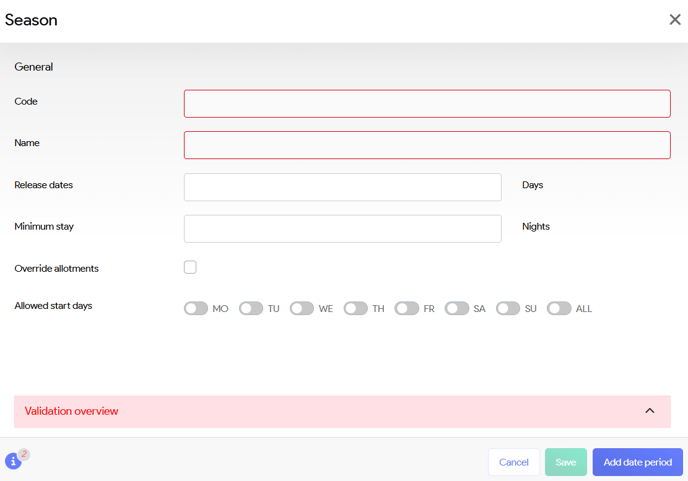
Task: Enable the TU start day toggle
Action: click(250, 309)
